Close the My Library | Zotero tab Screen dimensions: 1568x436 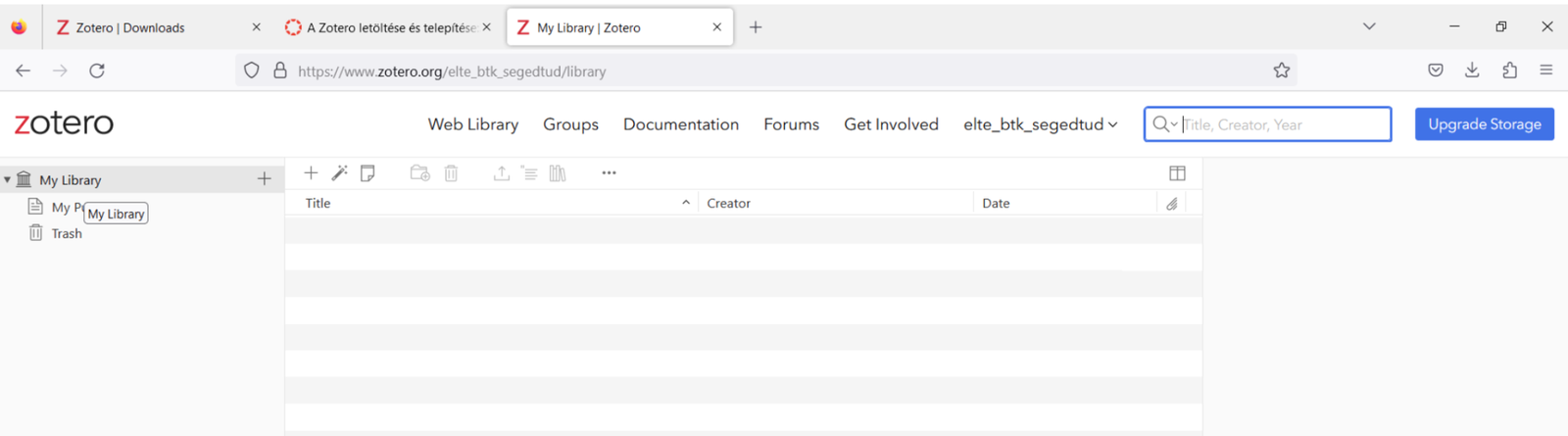[716, 27]
